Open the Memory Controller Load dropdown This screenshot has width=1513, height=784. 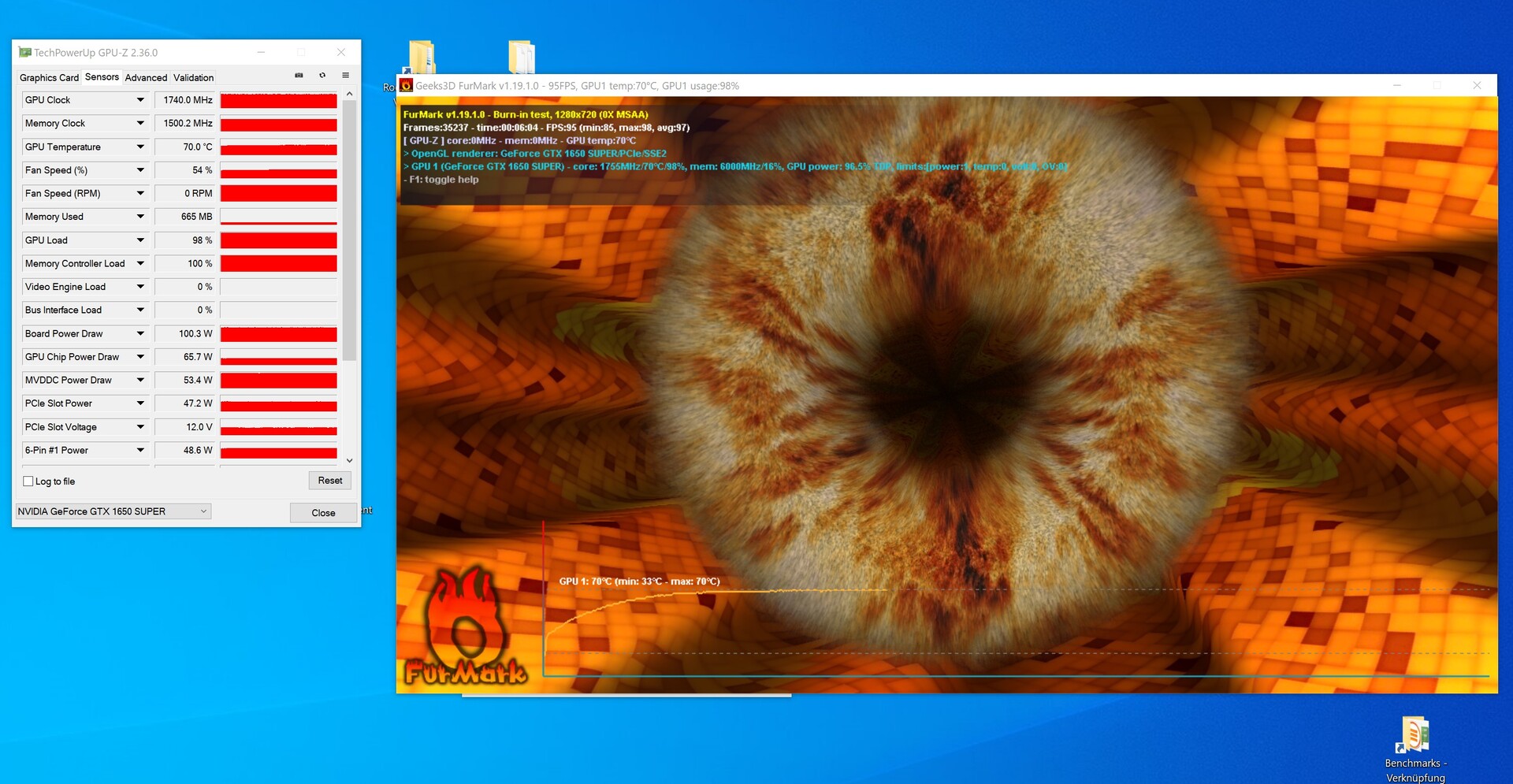click(x=140, y=263)
